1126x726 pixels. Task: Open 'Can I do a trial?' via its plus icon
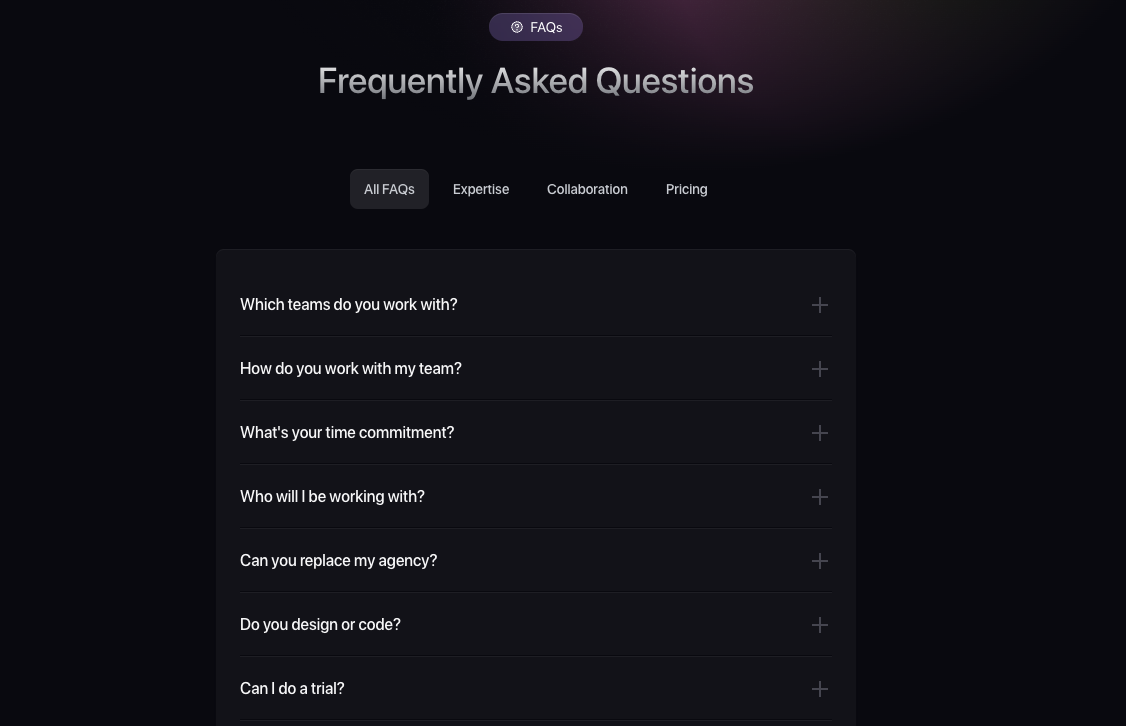[x=820, y=689]
